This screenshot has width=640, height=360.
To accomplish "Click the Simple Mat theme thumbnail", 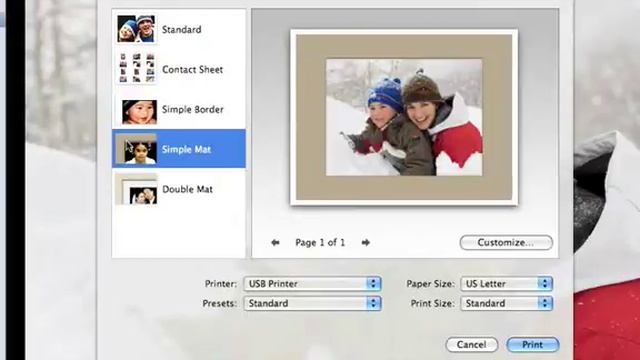I will tap(136, 149).
